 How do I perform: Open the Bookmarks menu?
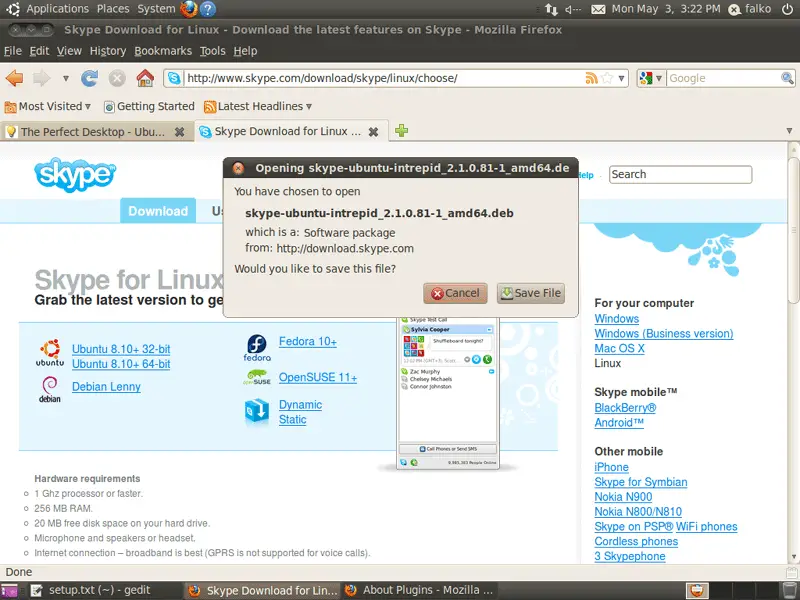click(163, 51)
